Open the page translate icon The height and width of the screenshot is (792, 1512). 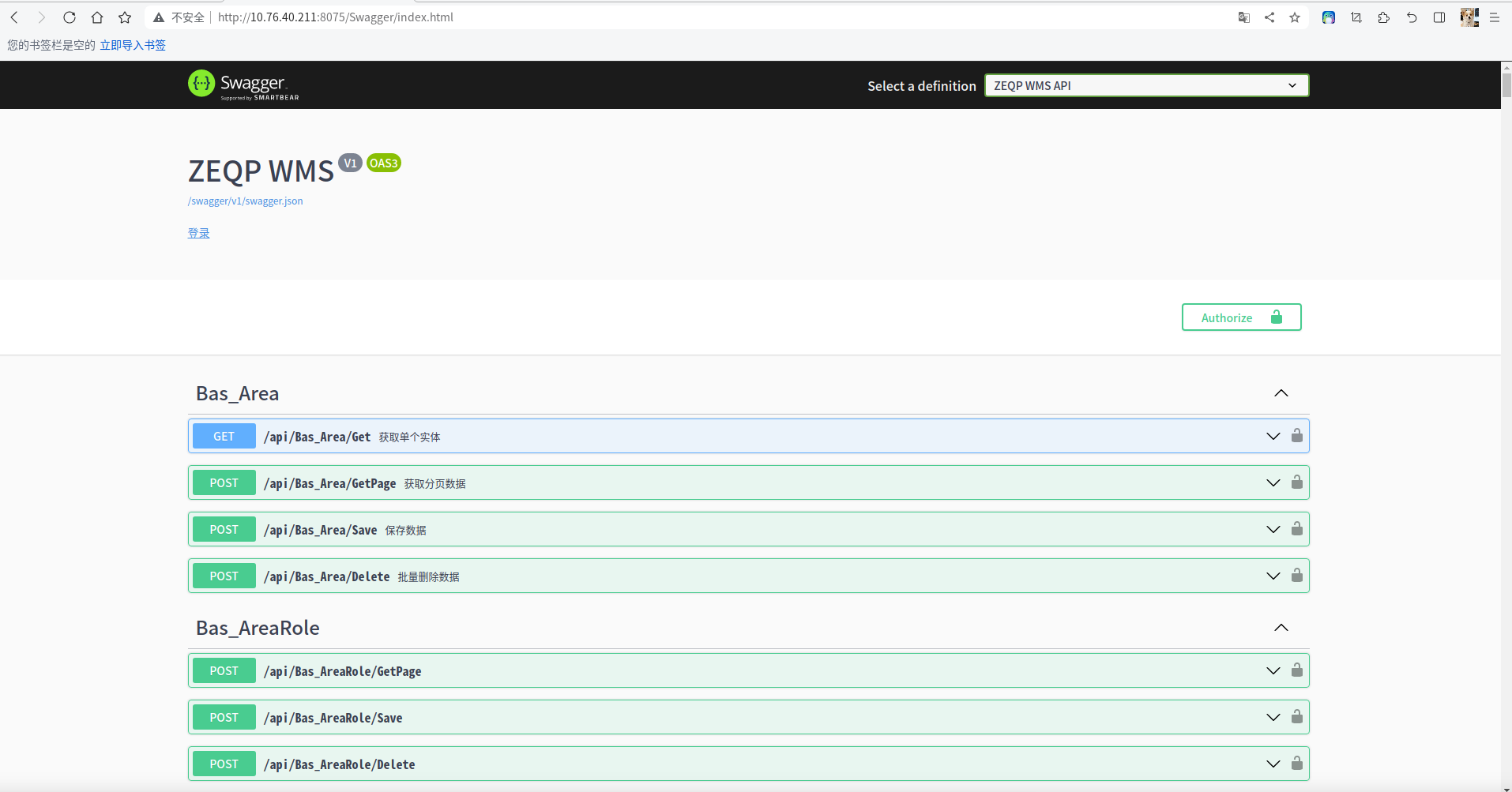pyautogui.click(x=1244, y=17)
